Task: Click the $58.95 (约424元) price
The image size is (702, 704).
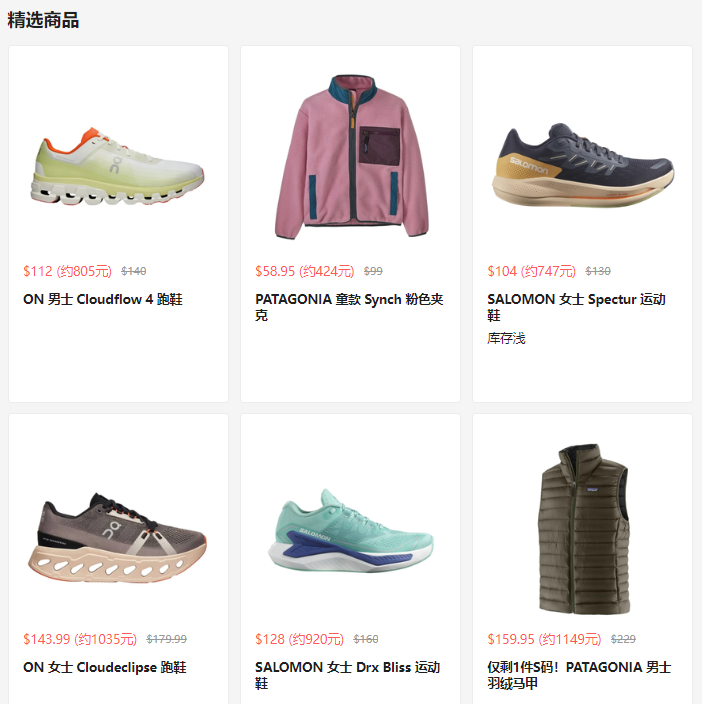Action: (304, 271)
